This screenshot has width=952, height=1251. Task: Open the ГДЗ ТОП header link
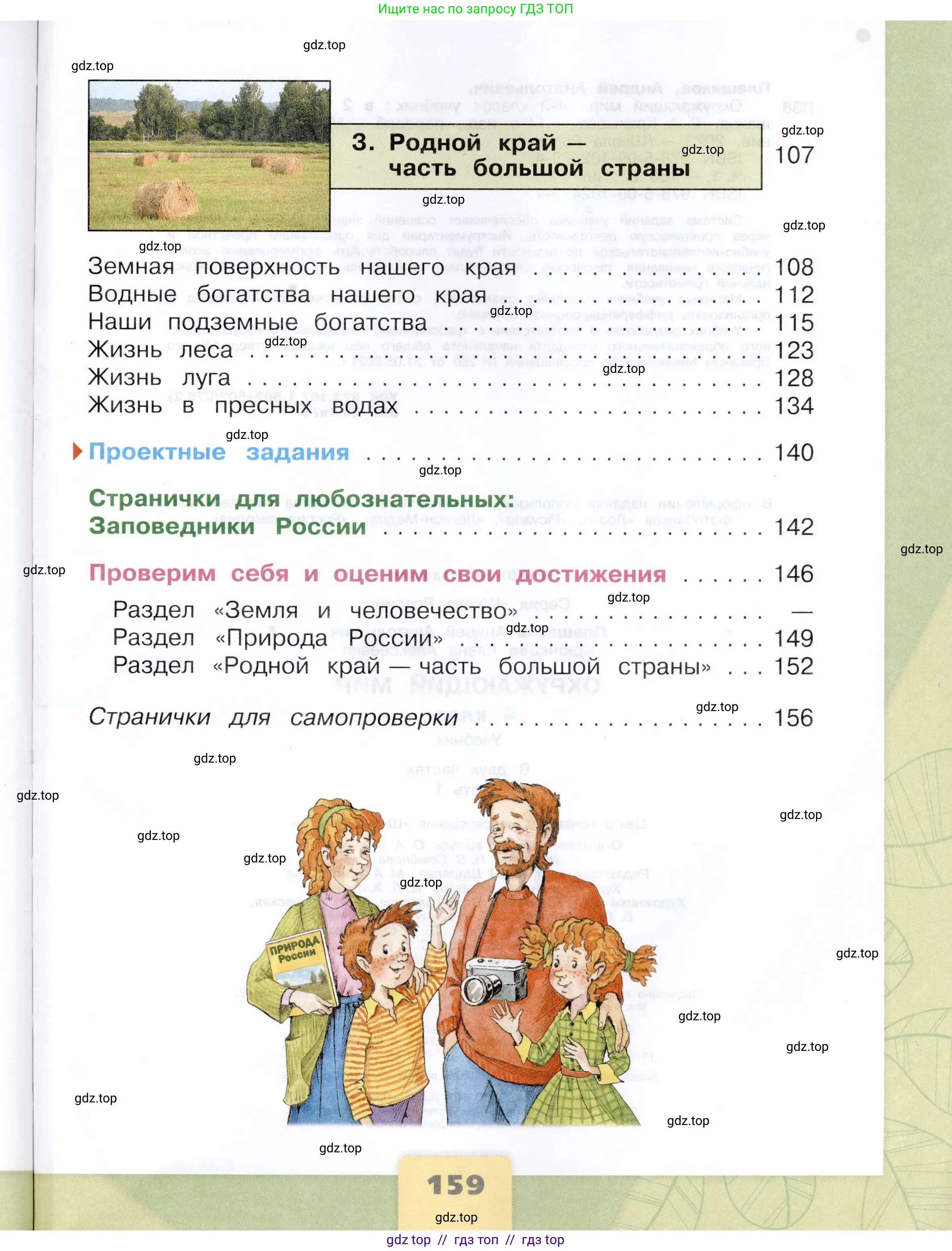[x=476, y=9]
